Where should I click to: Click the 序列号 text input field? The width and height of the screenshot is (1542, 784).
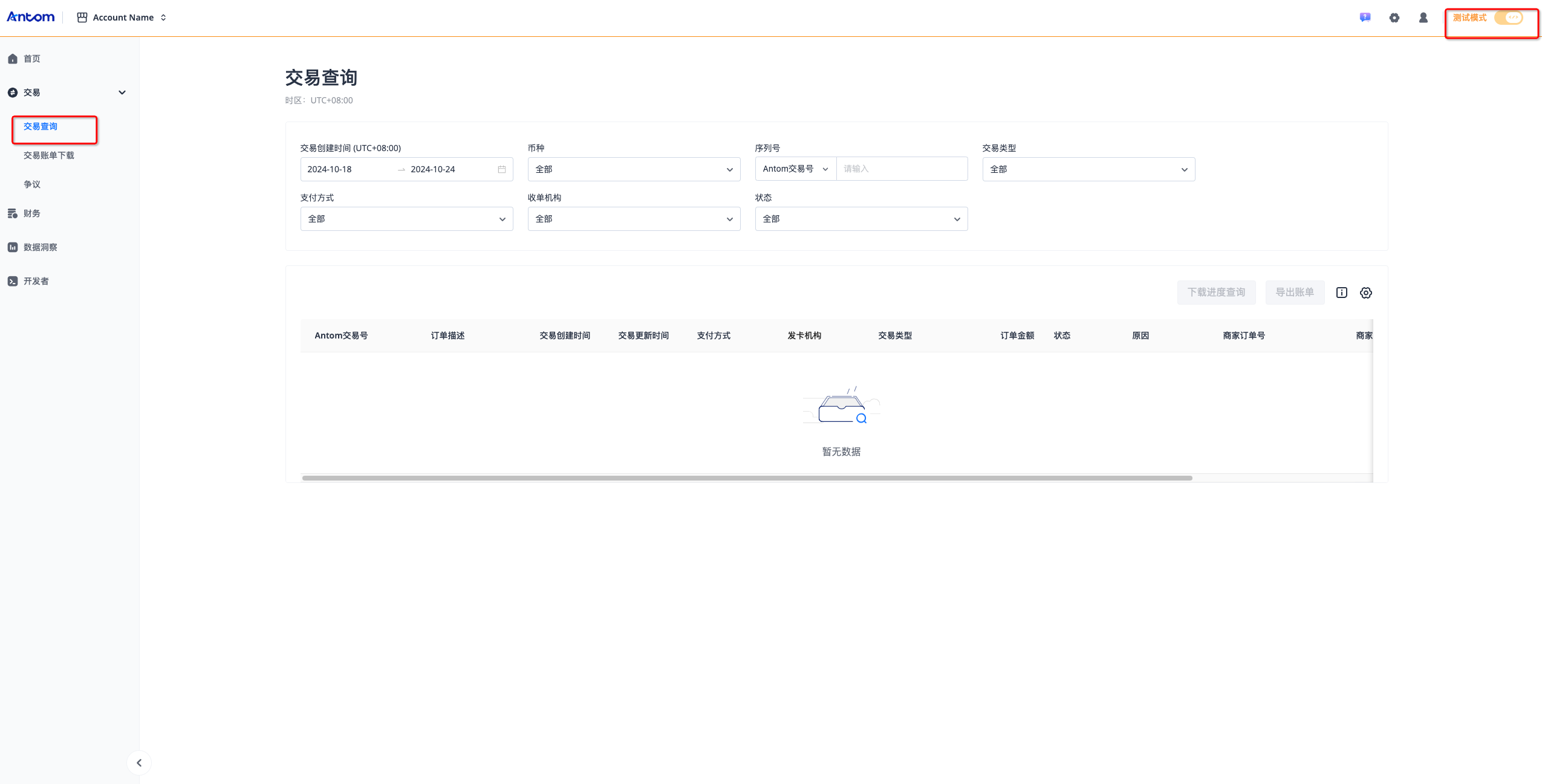pyautogui.click(x=901, y=169)
